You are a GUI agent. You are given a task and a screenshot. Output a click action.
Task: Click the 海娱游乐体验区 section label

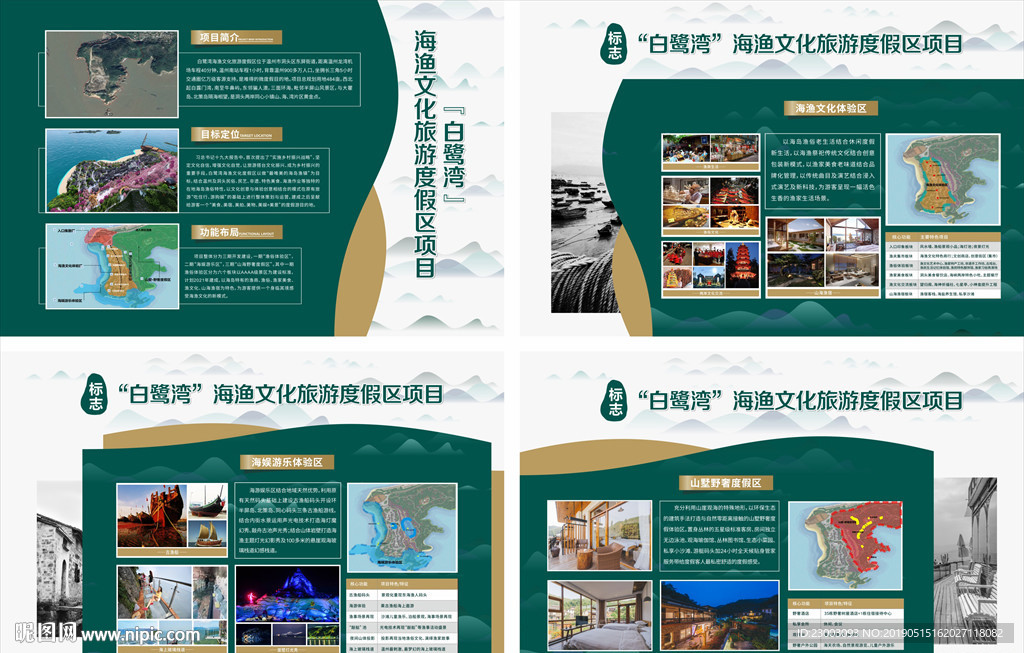(287, 462)
